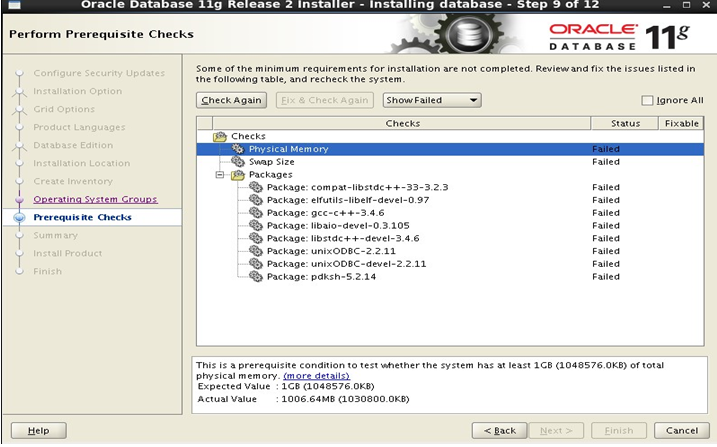
Task: Click Fix & Check Again button
Action: 325,100
